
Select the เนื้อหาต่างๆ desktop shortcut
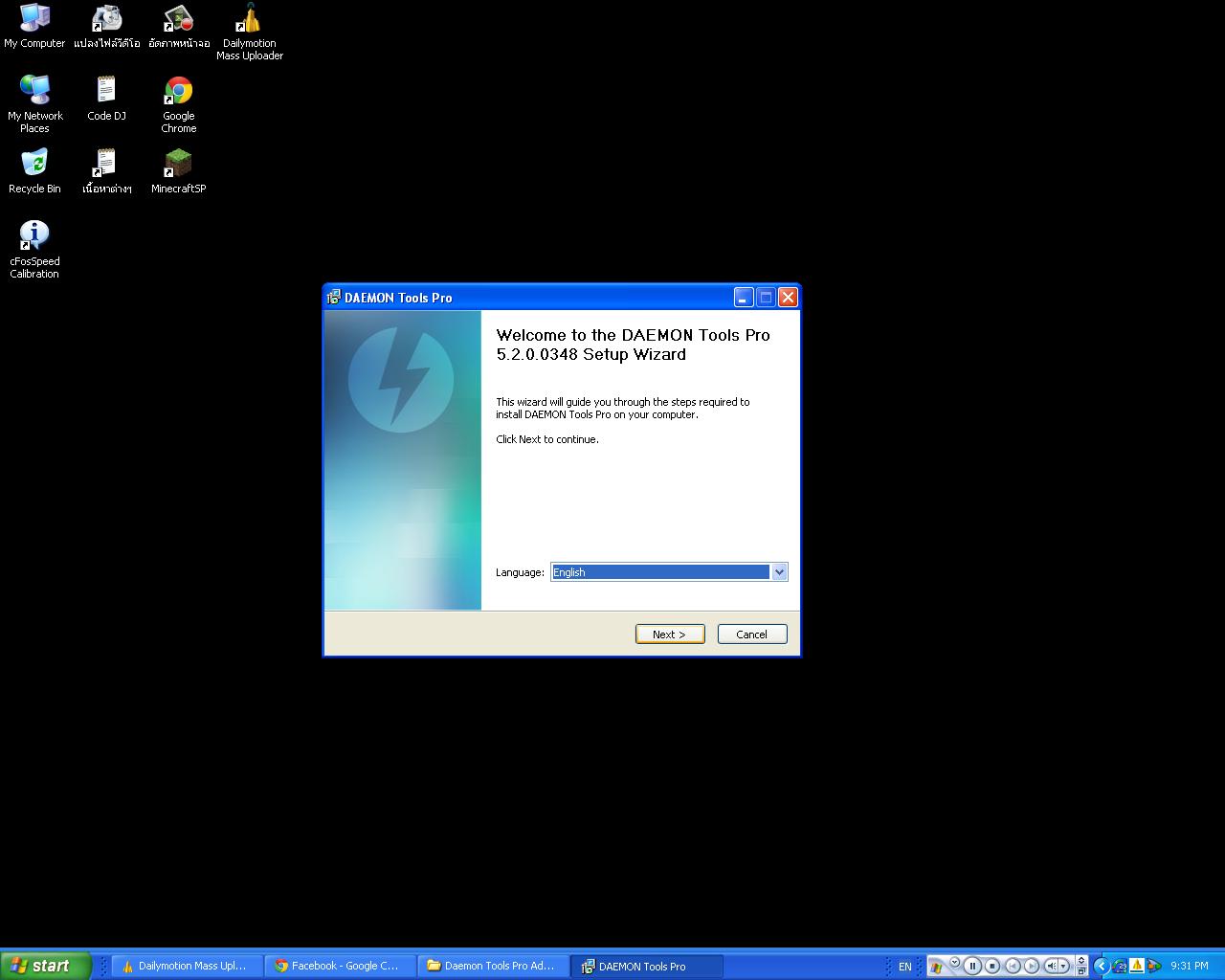coord(106,171)
